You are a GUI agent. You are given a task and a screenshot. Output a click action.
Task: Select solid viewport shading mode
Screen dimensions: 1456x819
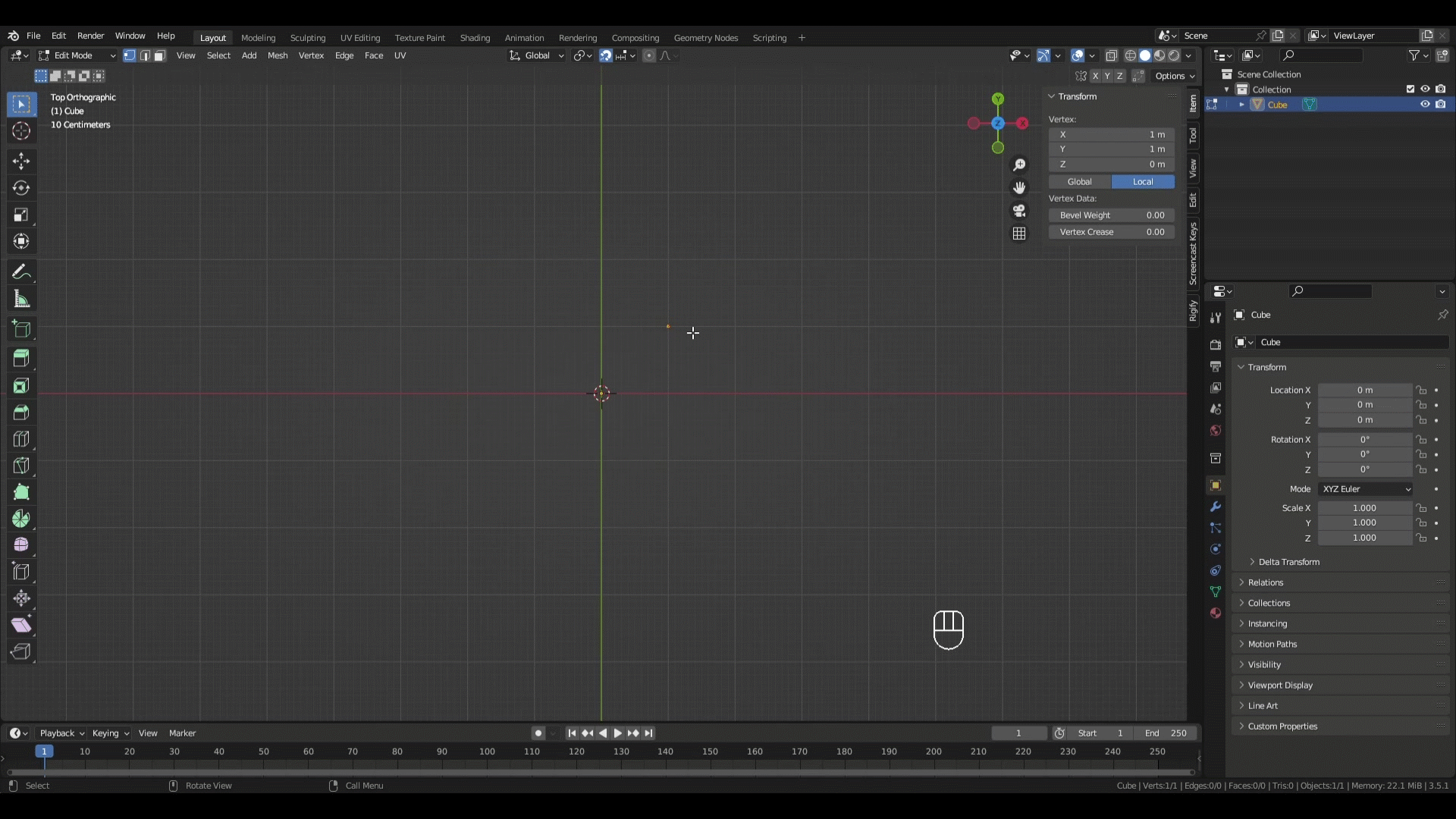click(1145, 55)
